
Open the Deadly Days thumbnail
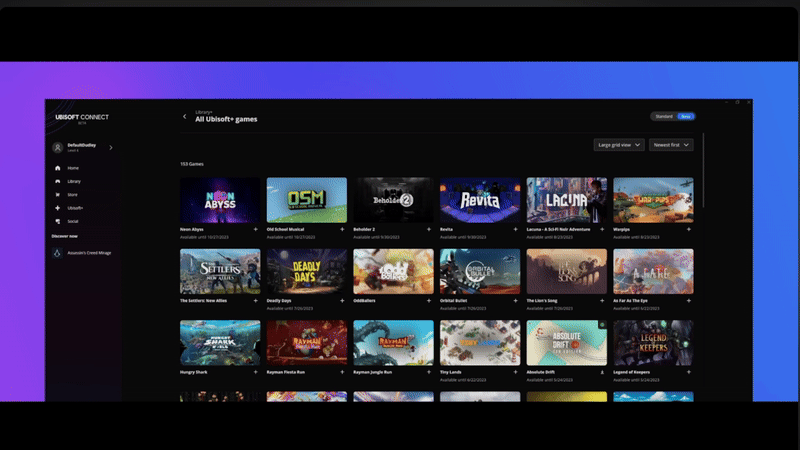[x=307, y=271]
